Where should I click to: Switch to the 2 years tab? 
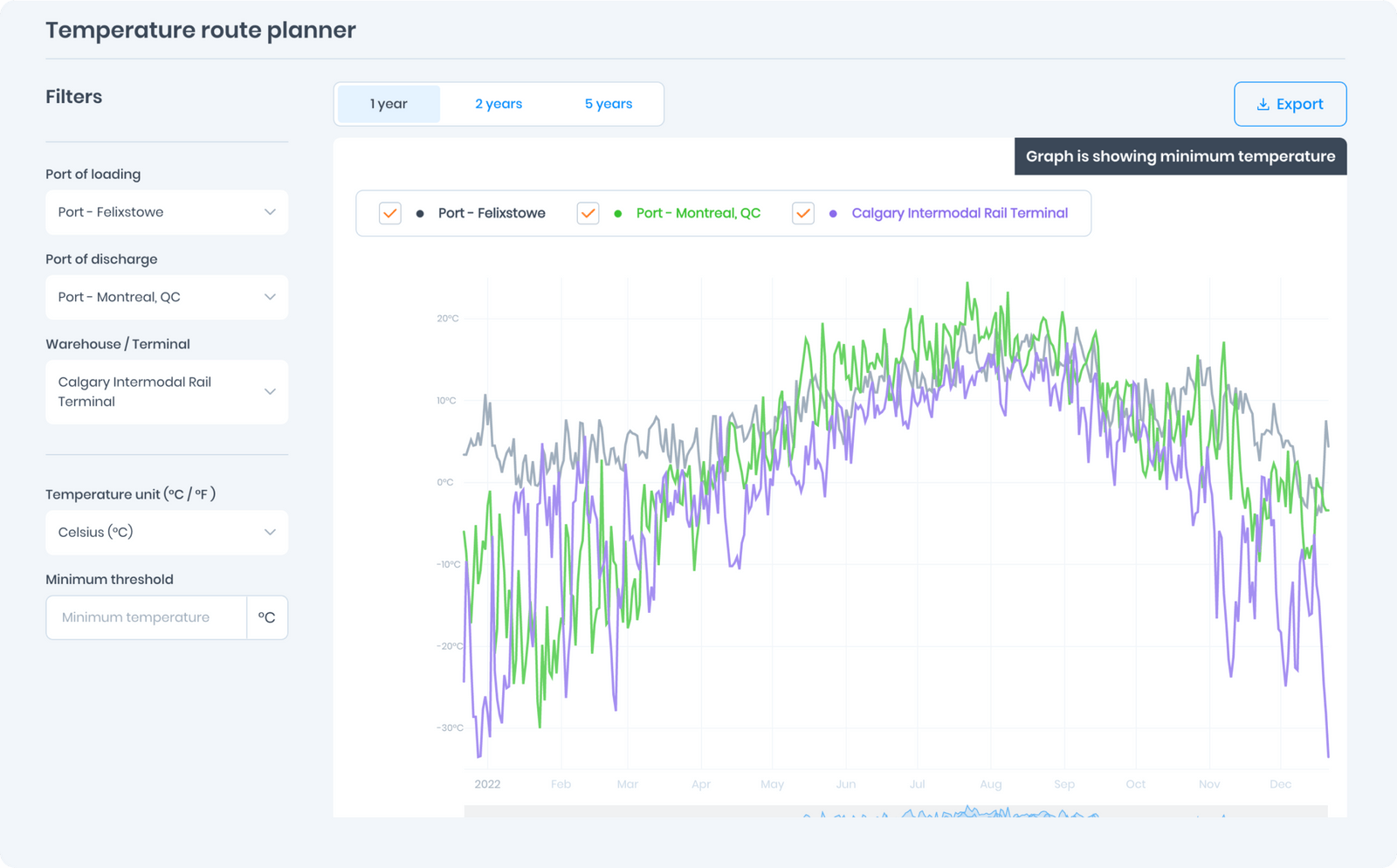(x=498, y=103)
